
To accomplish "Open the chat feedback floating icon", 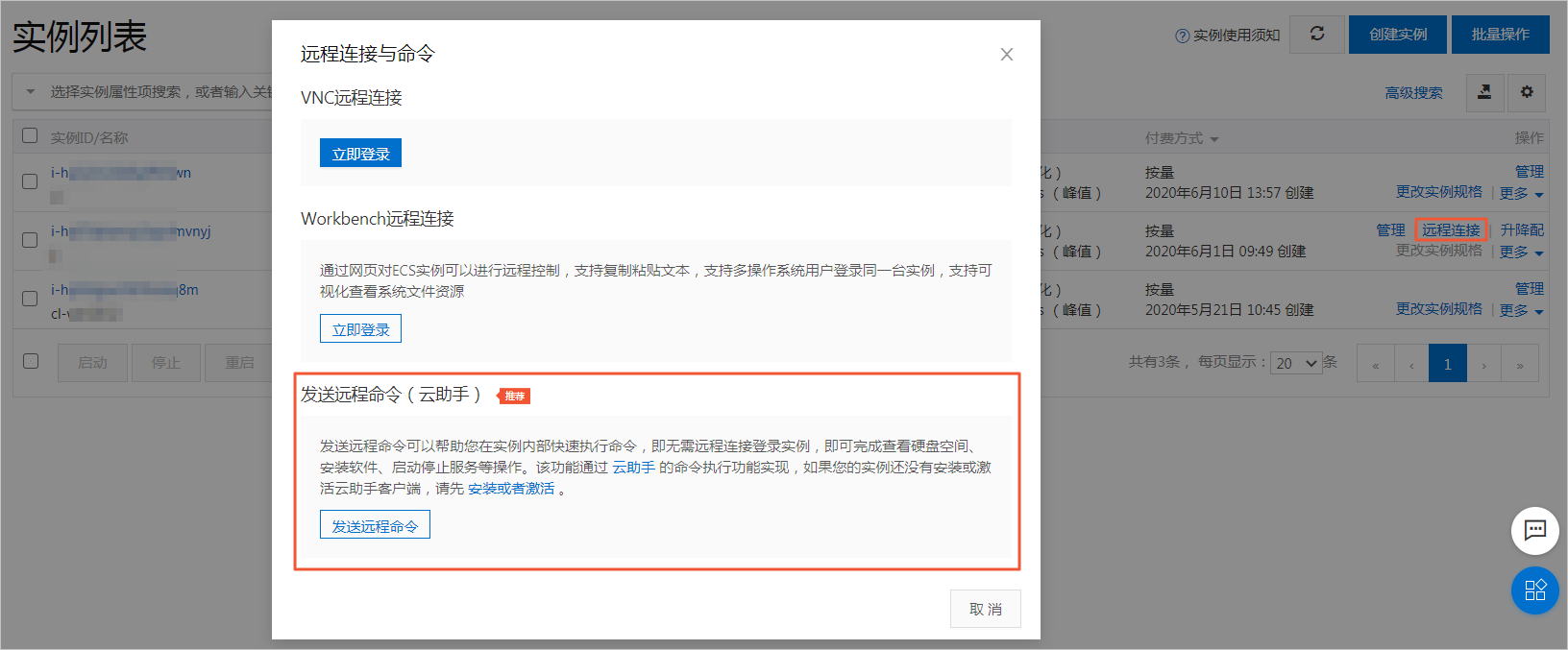I will [x=1534, y=530].
